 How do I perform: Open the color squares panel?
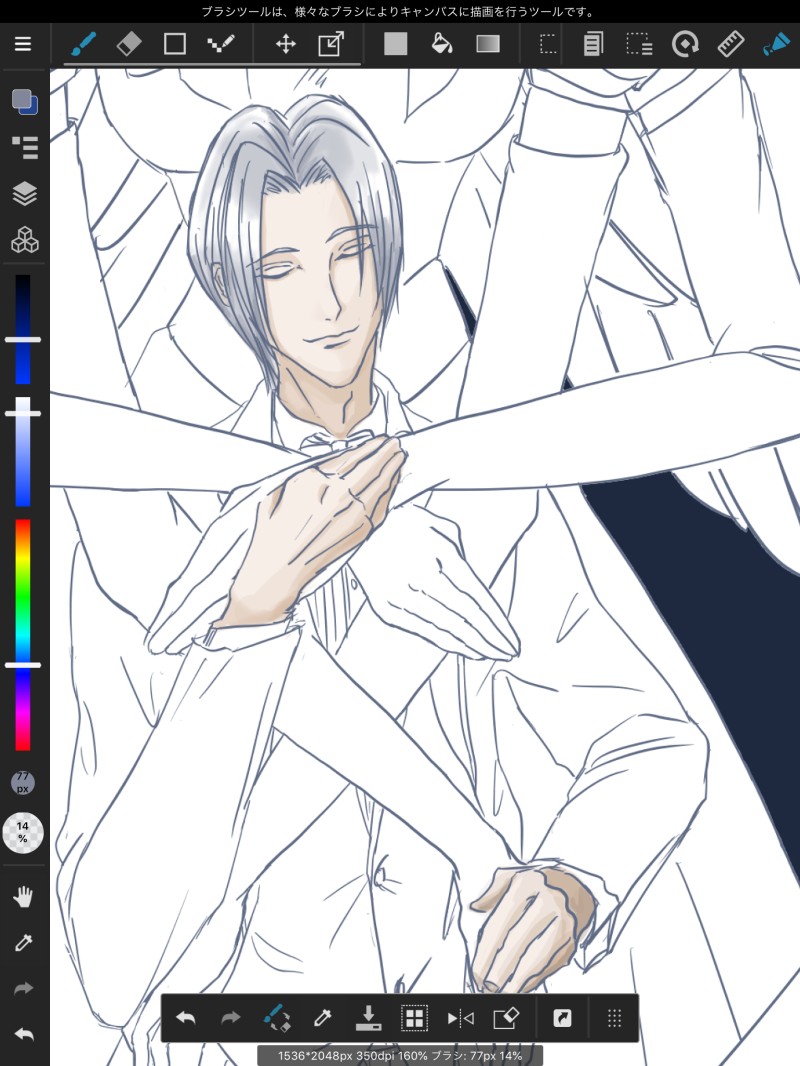point(24,102)
